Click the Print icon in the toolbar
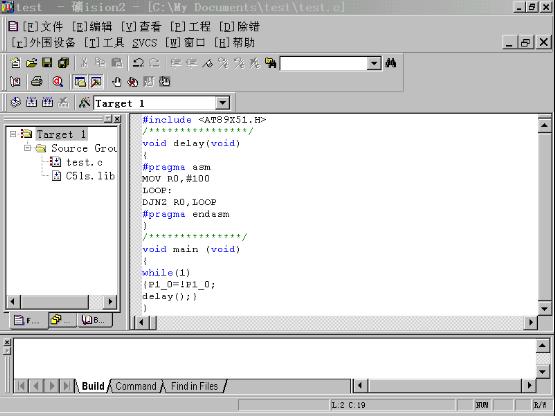 pyautogui.click(x=36, y=82)
